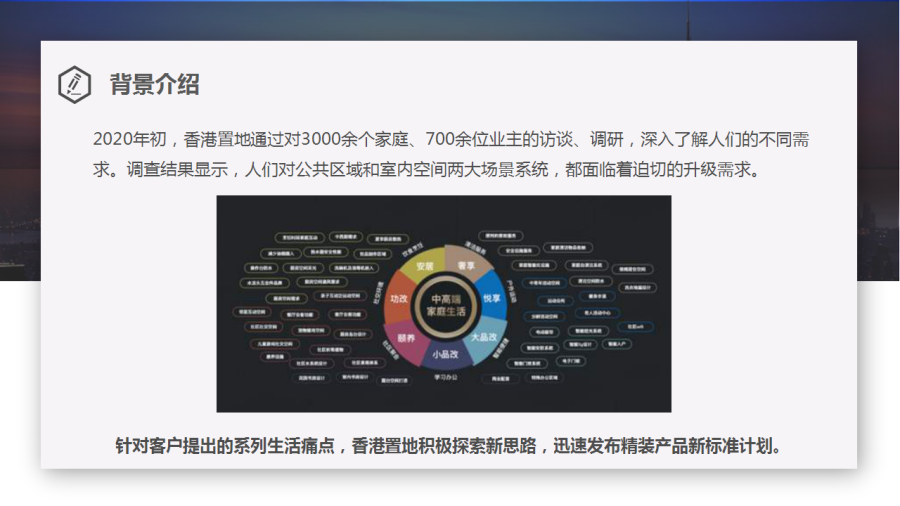Click the 学习办公 label below the wheel
900x506 pixels.
click(445, 377)
